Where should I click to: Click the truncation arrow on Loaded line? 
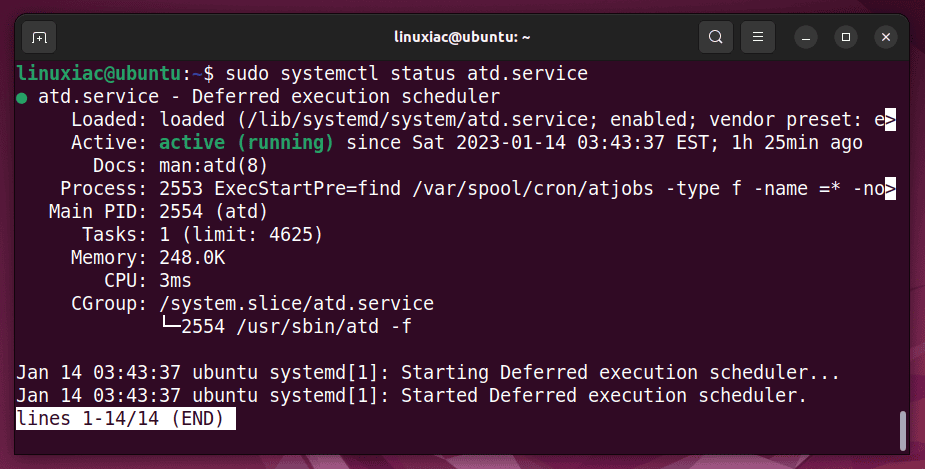point(890,120)
